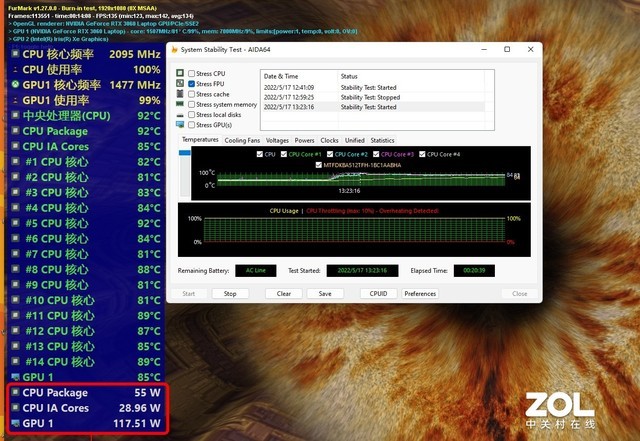Enable the Stress CPU checkbox
The width and height of the screenshot is (640, 441).
point(191,74)
